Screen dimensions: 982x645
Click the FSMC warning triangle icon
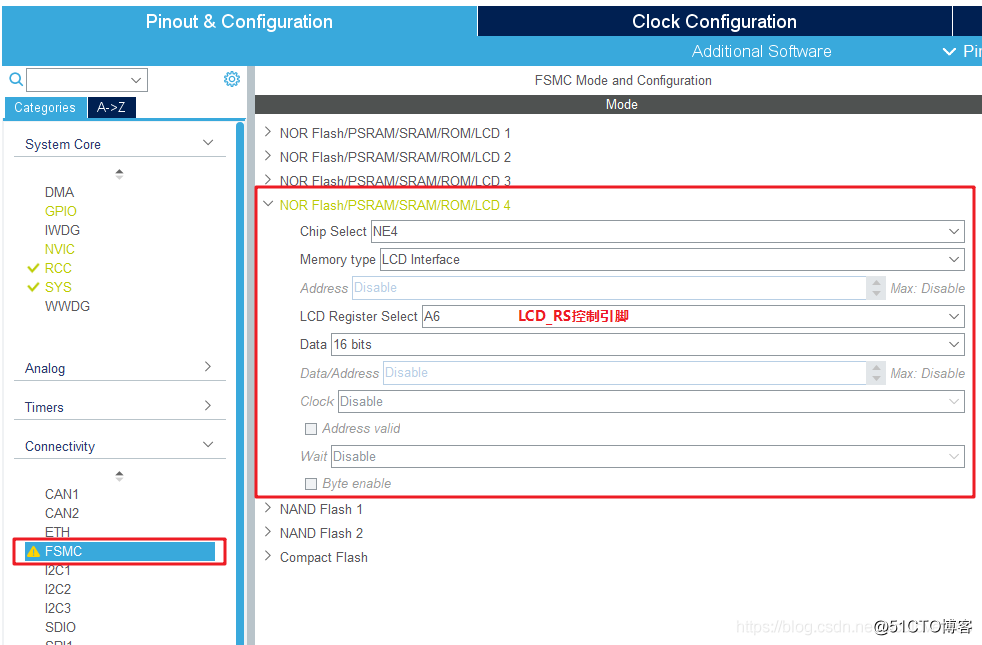pos(34,552)
